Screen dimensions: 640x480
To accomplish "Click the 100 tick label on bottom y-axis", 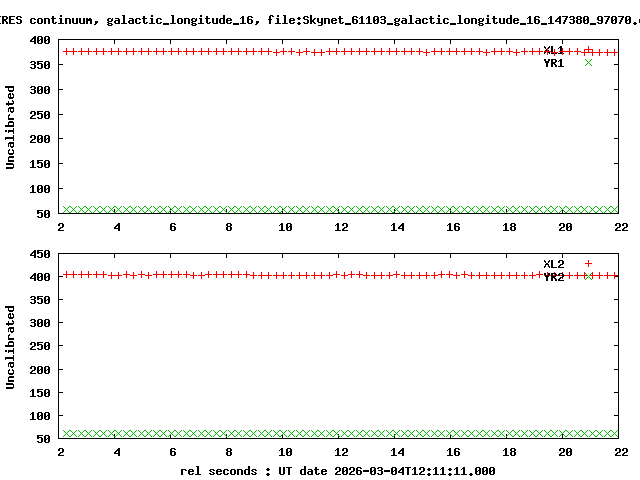I will pyautogui.click(x=42, y=415).
